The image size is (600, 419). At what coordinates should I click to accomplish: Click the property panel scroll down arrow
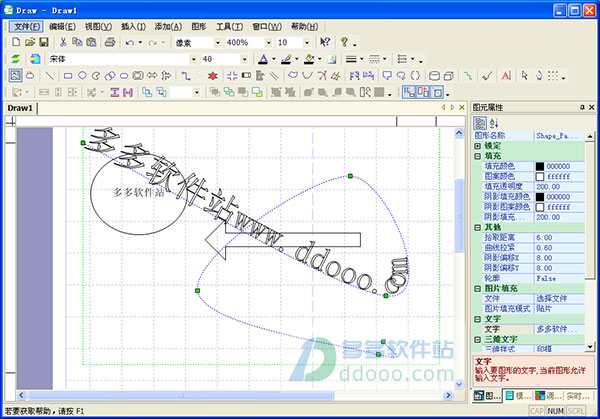(x=590, y=347)
